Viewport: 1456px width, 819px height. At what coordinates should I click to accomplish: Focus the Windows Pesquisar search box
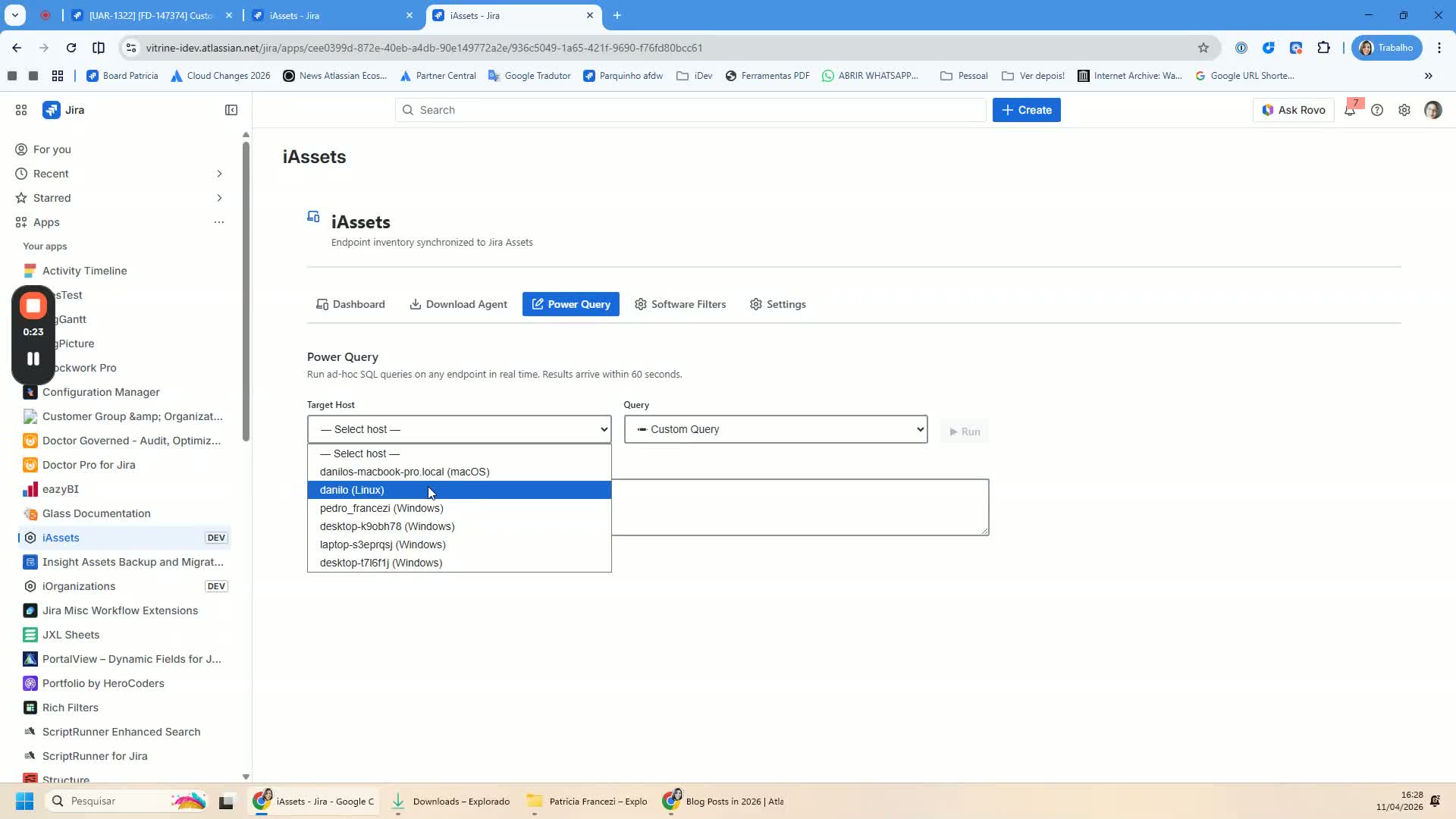(x=126, y=802)
